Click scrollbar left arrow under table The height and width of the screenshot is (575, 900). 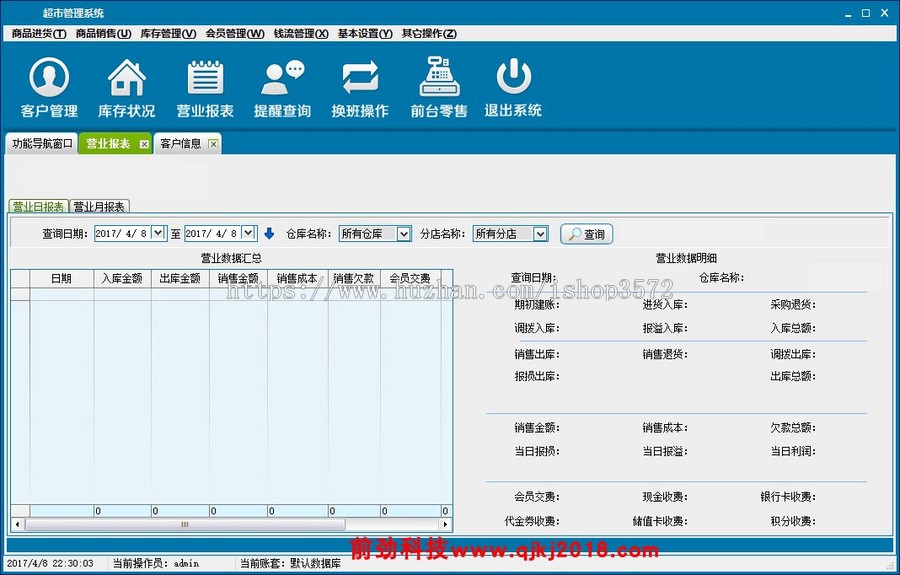pyautogui.click(x=17, y=525)
